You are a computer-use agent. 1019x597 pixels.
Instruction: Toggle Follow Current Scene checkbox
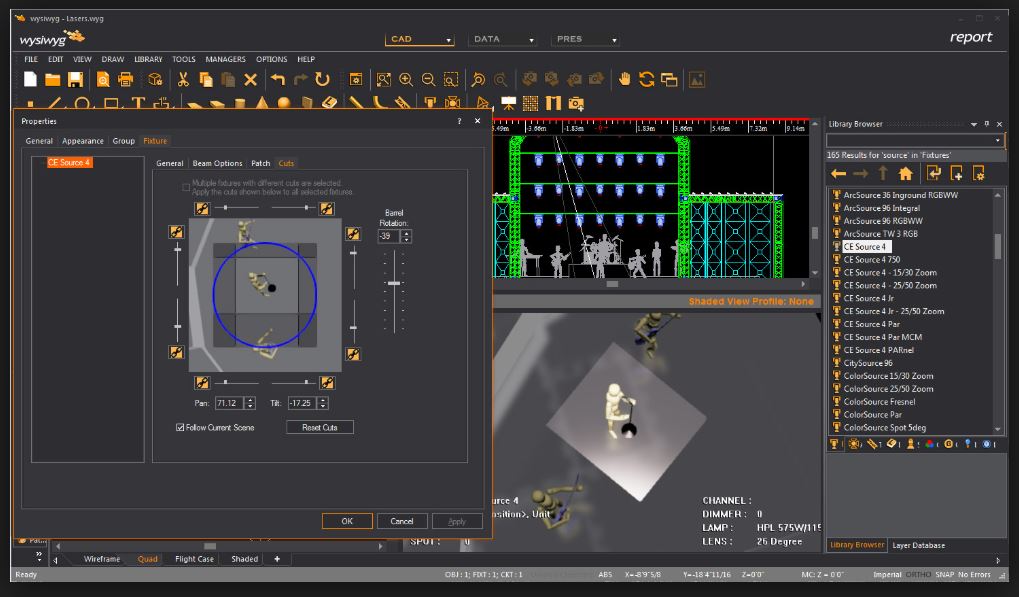coord(180,427)
